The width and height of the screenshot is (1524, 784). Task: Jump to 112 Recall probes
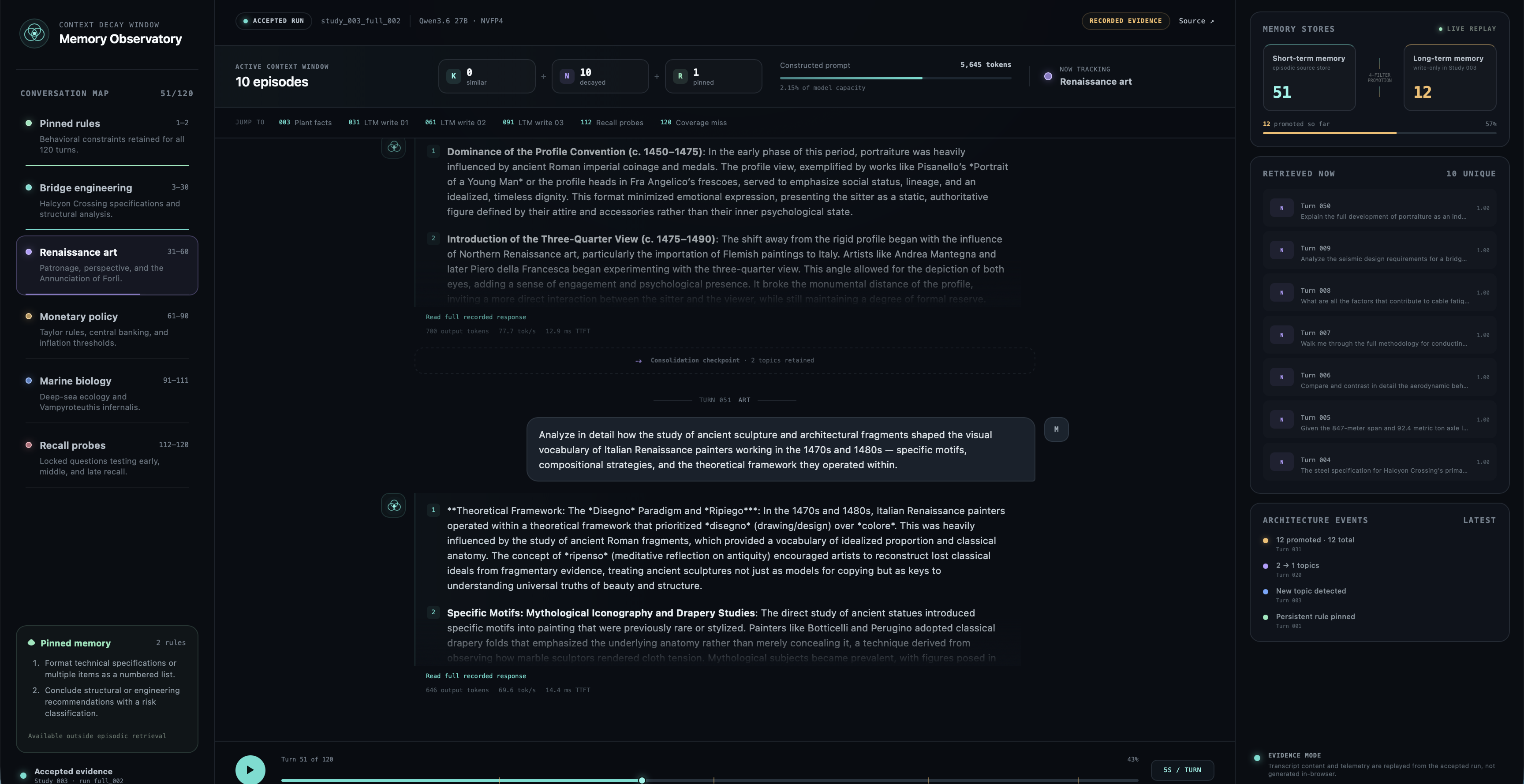click(612, 123)
